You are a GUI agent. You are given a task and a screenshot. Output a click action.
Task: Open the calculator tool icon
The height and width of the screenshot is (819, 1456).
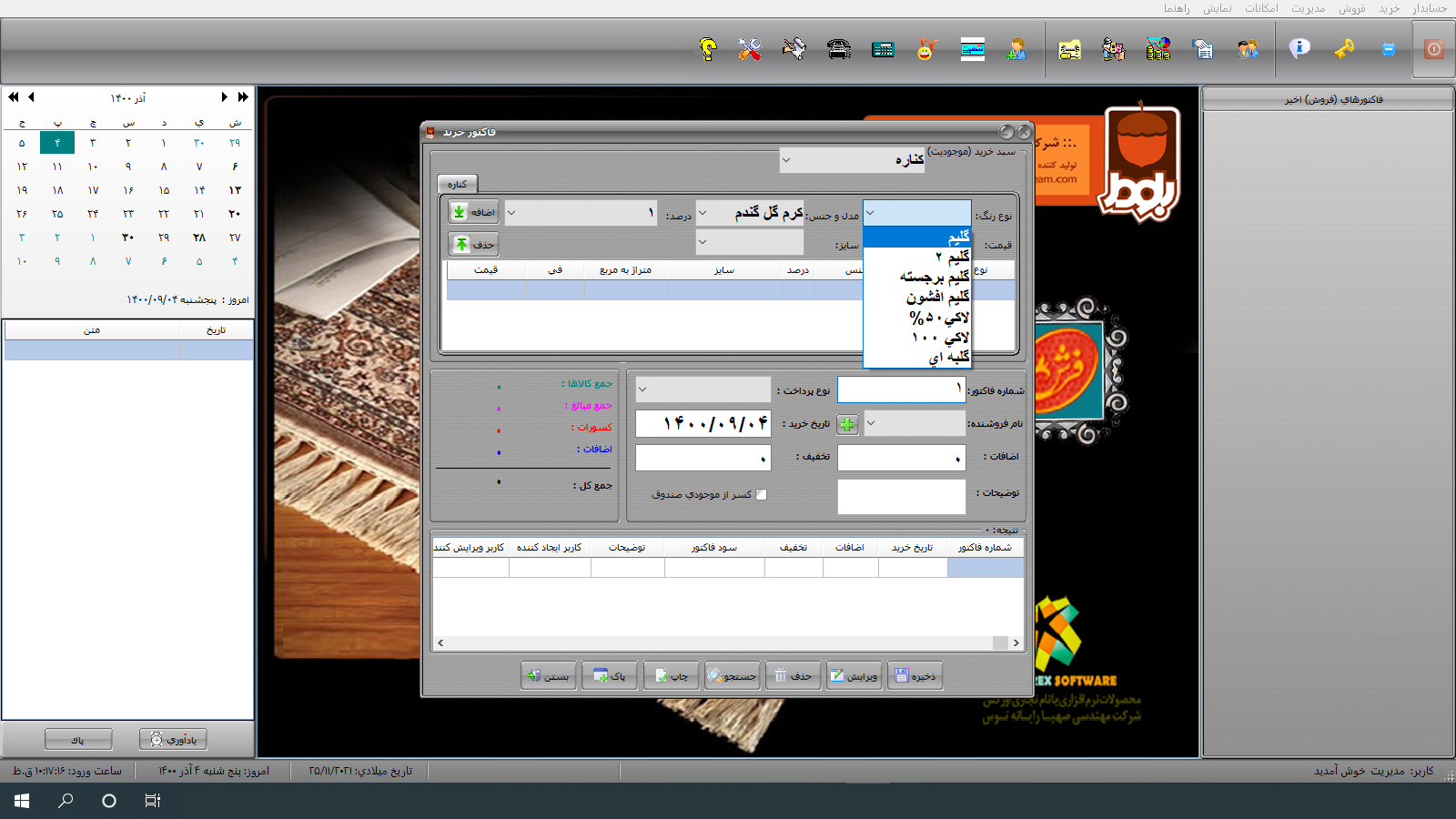click(883, 49)
